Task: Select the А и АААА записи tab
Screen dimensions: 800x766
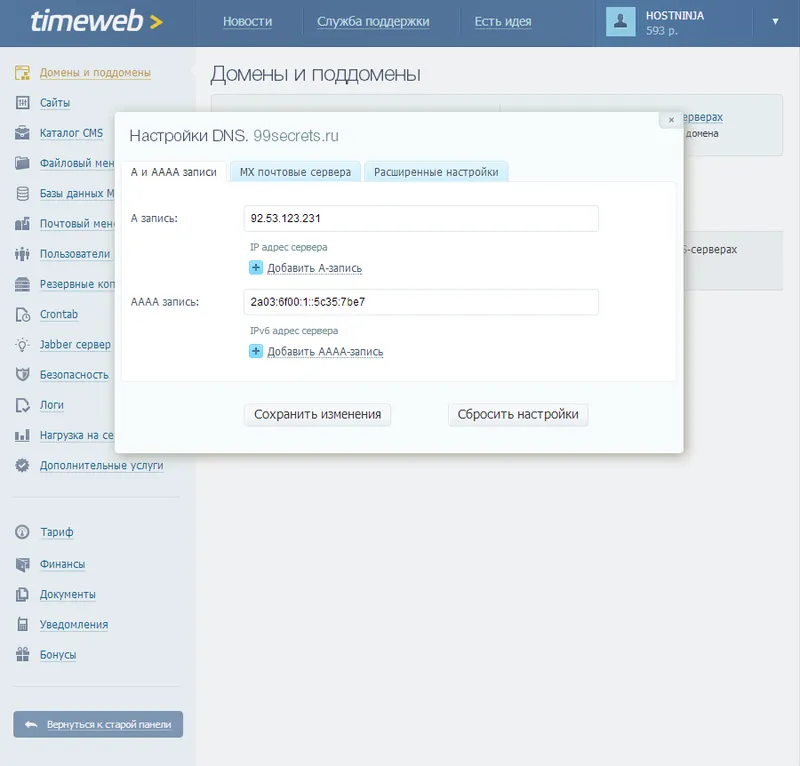Action: click(173, 172)
